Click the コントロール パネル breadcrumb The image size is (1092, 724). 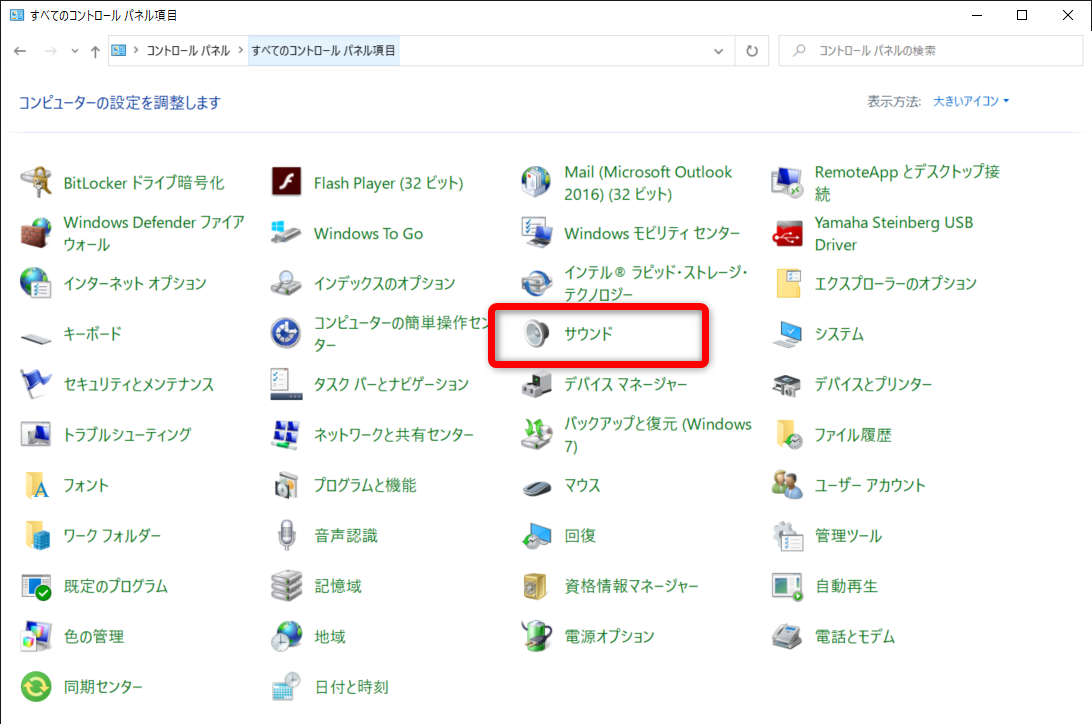click(x=188, y=51)
